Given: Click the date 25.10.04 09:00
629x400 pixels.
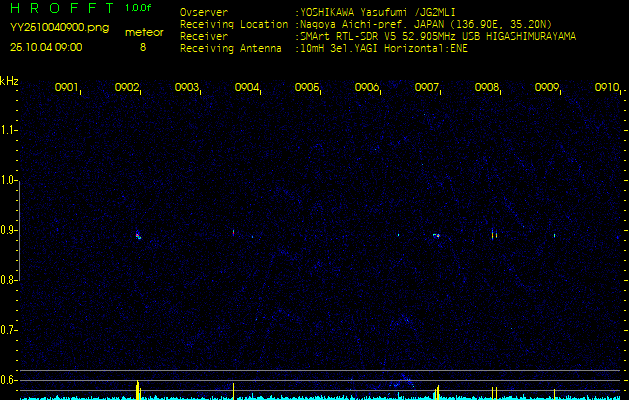Looking at the screenshot, I should (46, 46).
